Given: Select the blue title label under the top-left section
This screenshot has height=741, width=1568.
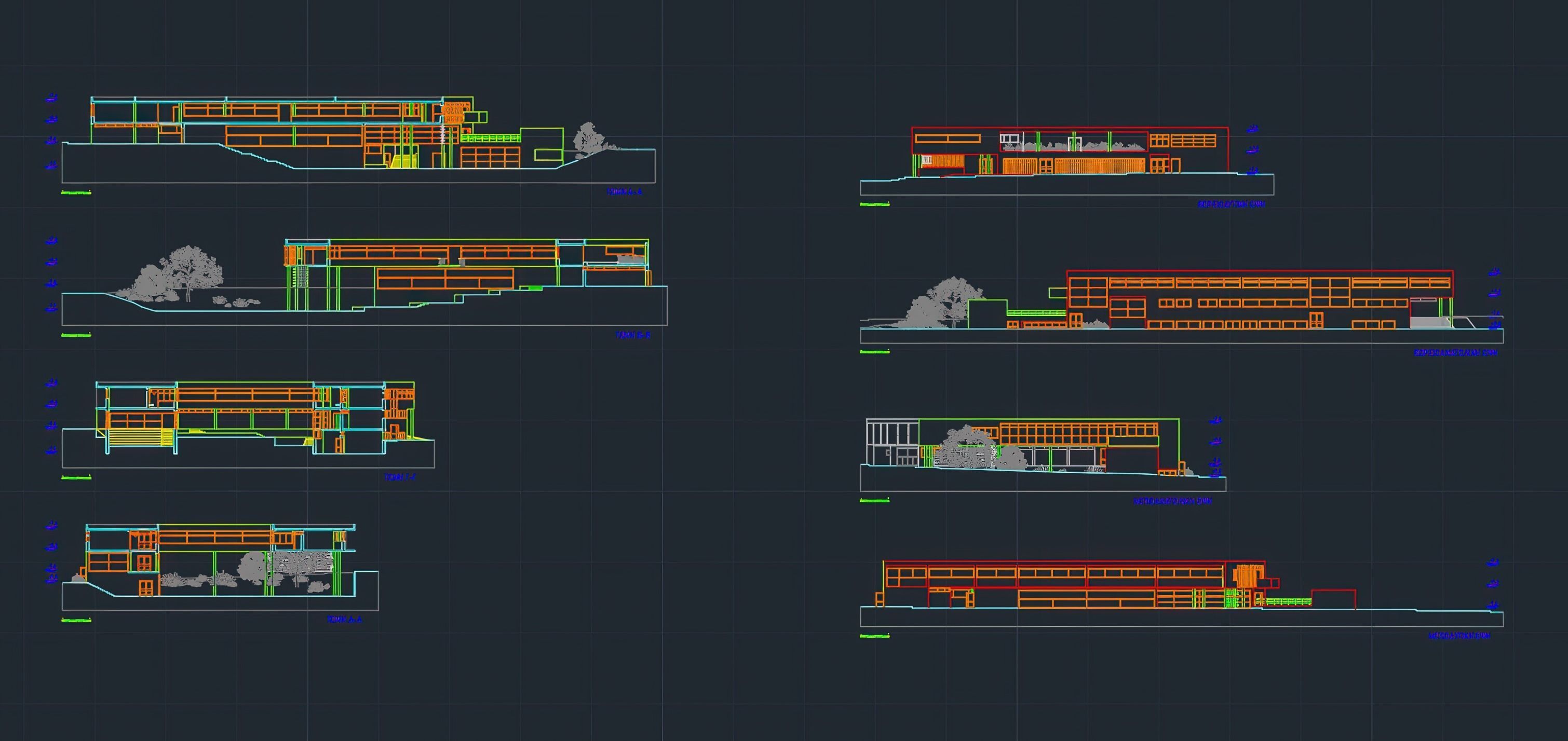Looking at the screenshot, I should coord(624,191).
